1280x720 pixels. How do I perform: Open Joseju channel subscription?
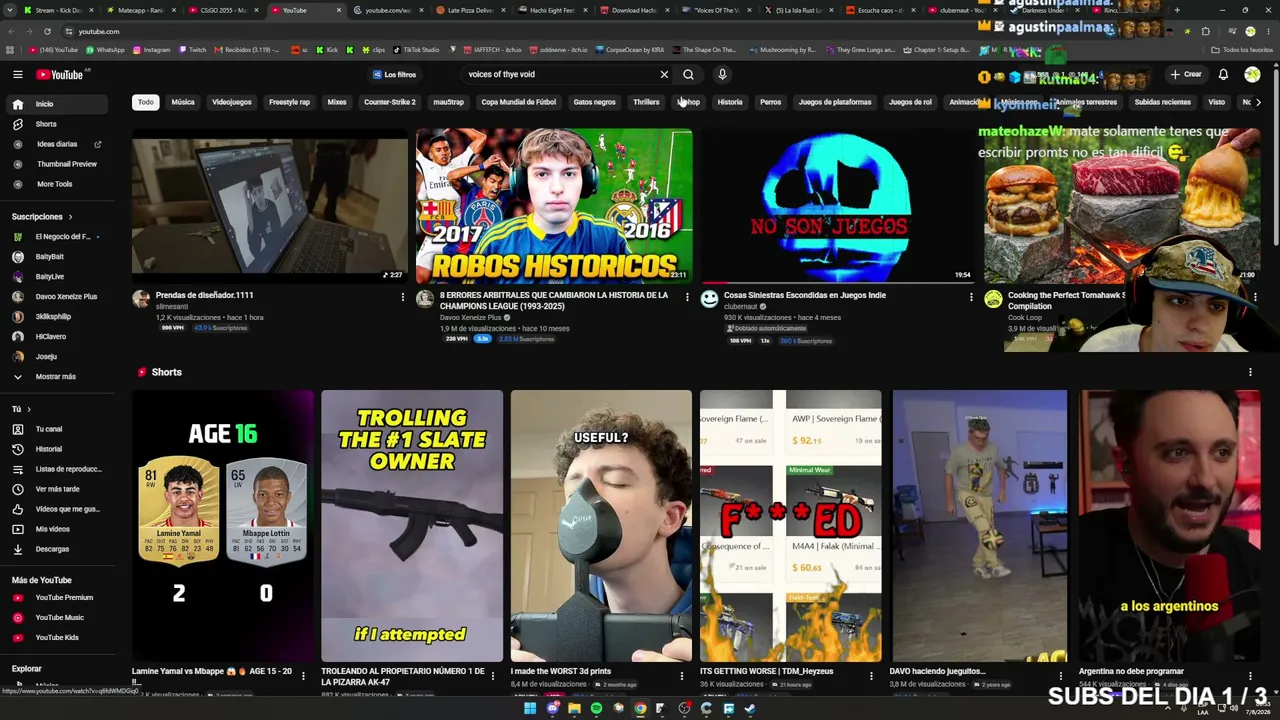click(57, 357)
